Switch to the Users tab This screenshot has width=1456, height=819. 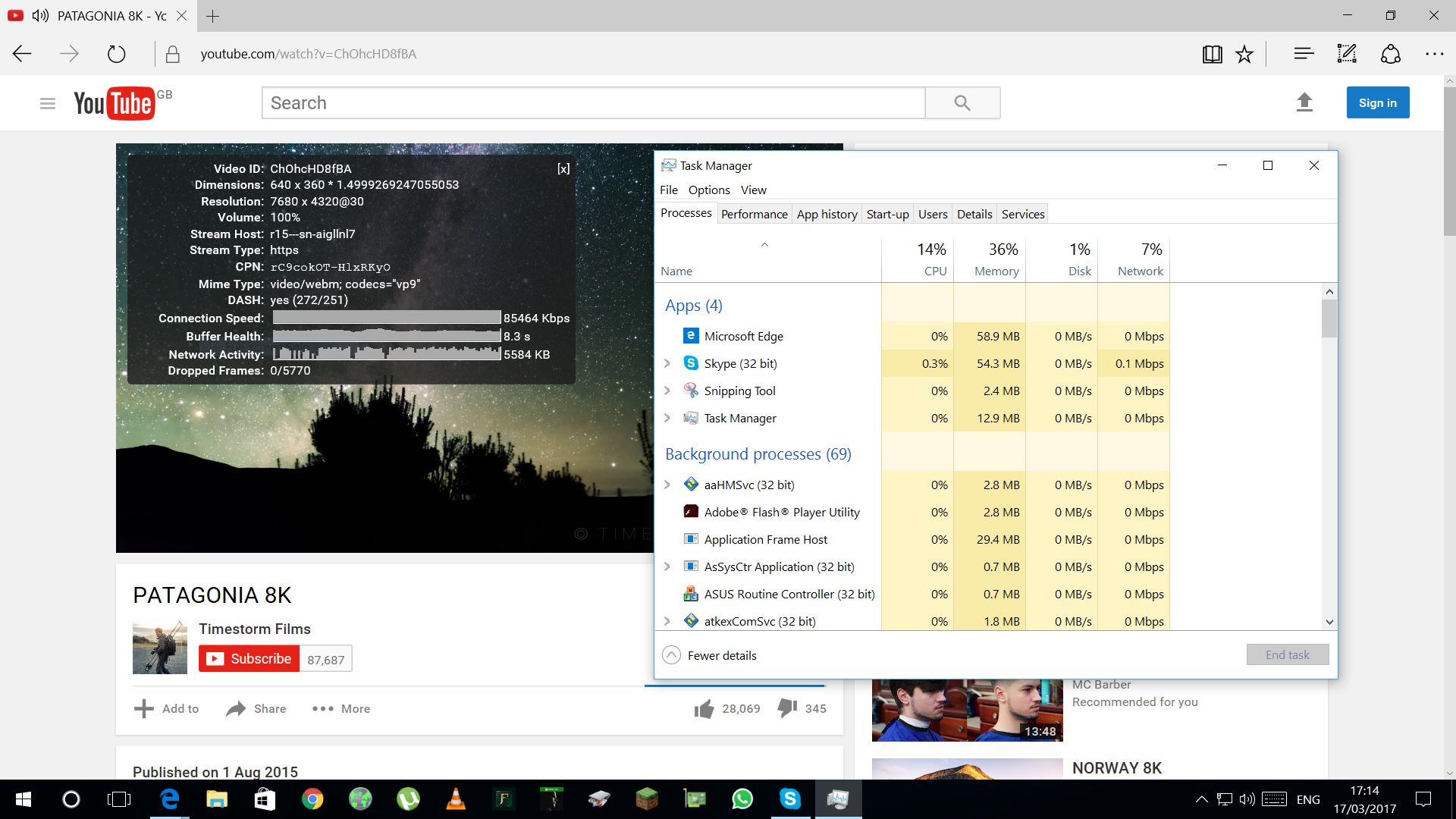tap(933, 214)
